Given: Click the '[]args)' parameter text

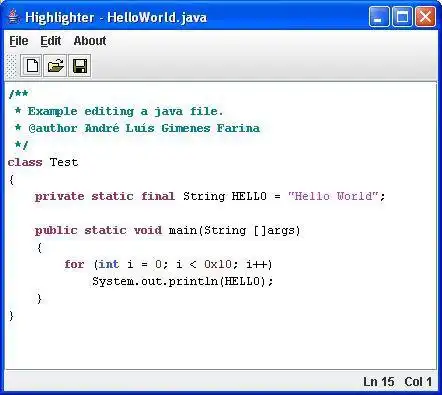Looking at the screenshot, I should 277,231.
